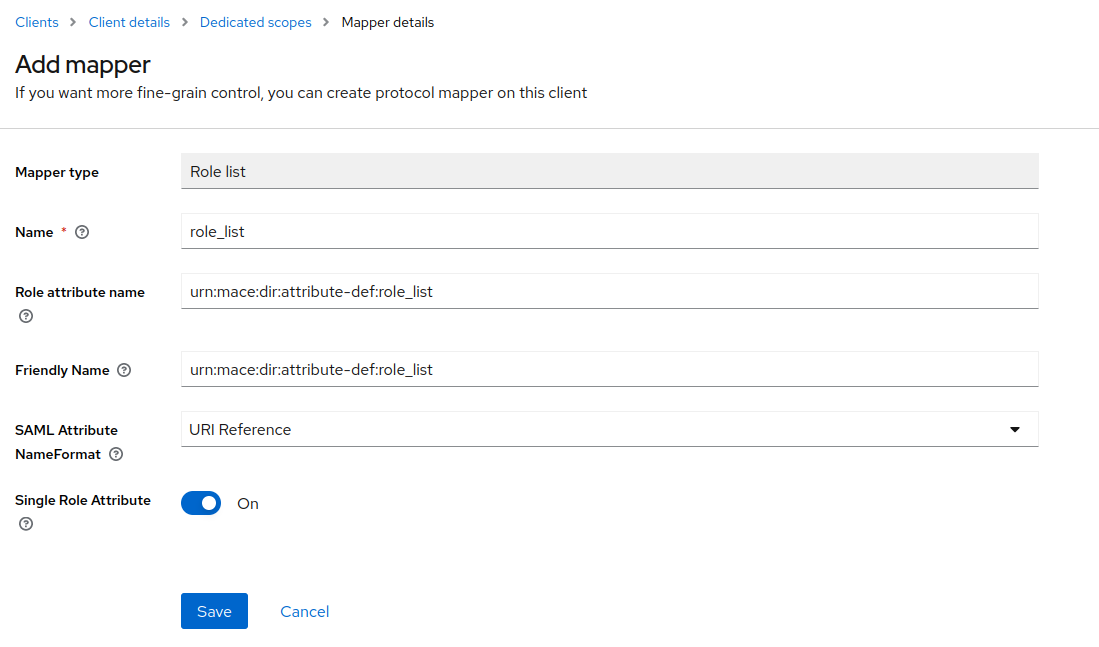1099x647 pixels.
Task: Navigate to the Client details breadcrumb
Action: click(x=129, y=22)
